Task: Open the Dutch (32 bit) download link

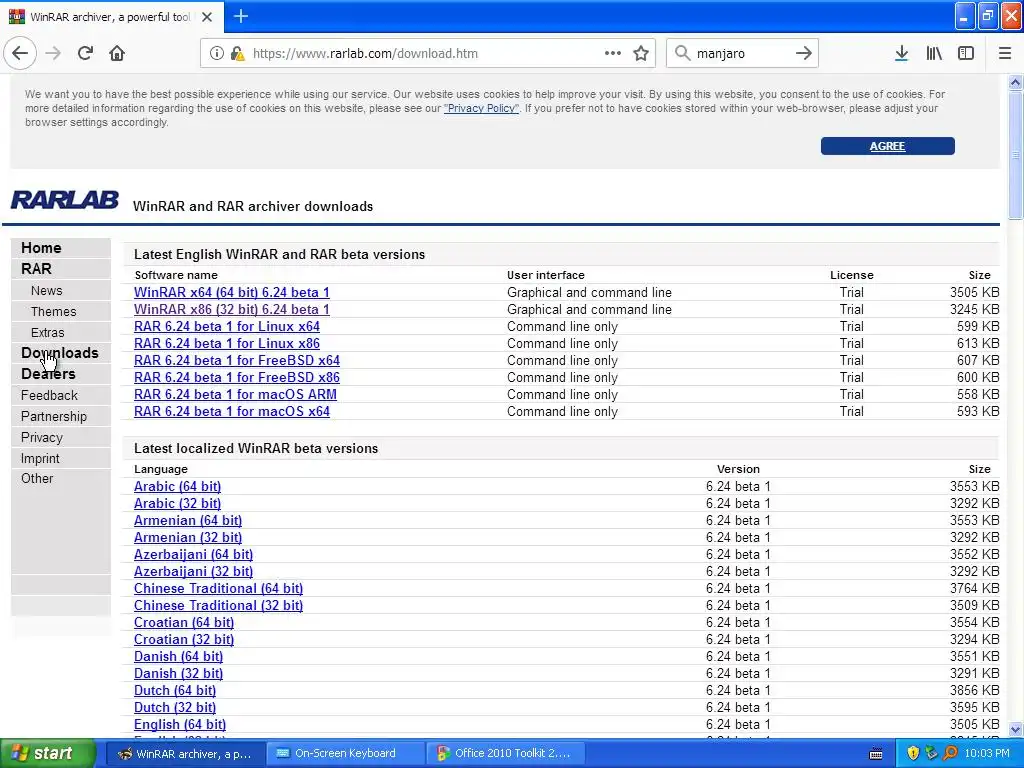Action: coord(174,707)
